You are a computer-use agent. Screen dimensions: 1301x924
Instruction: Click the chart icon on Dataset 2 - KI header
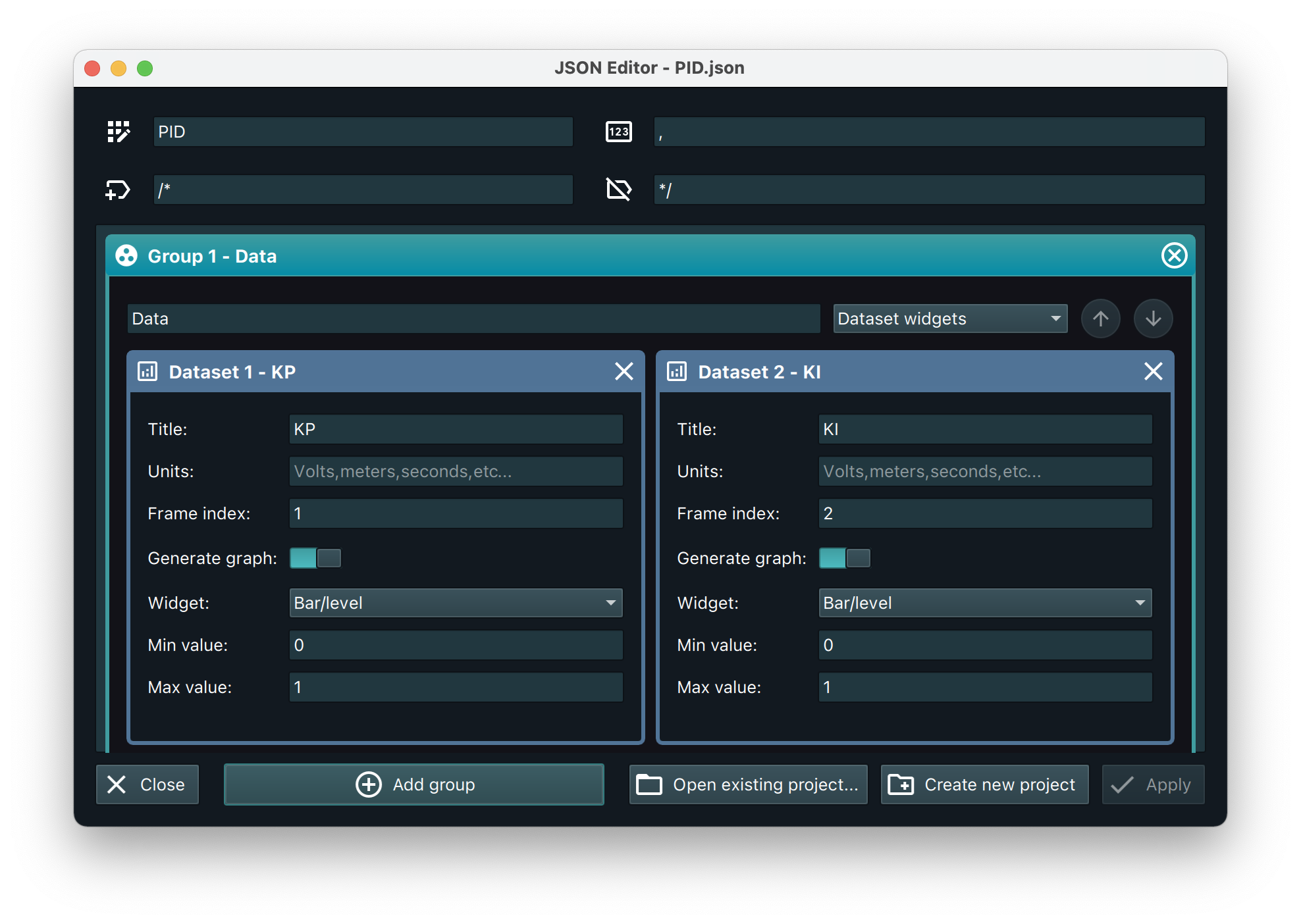pos(677,371)
